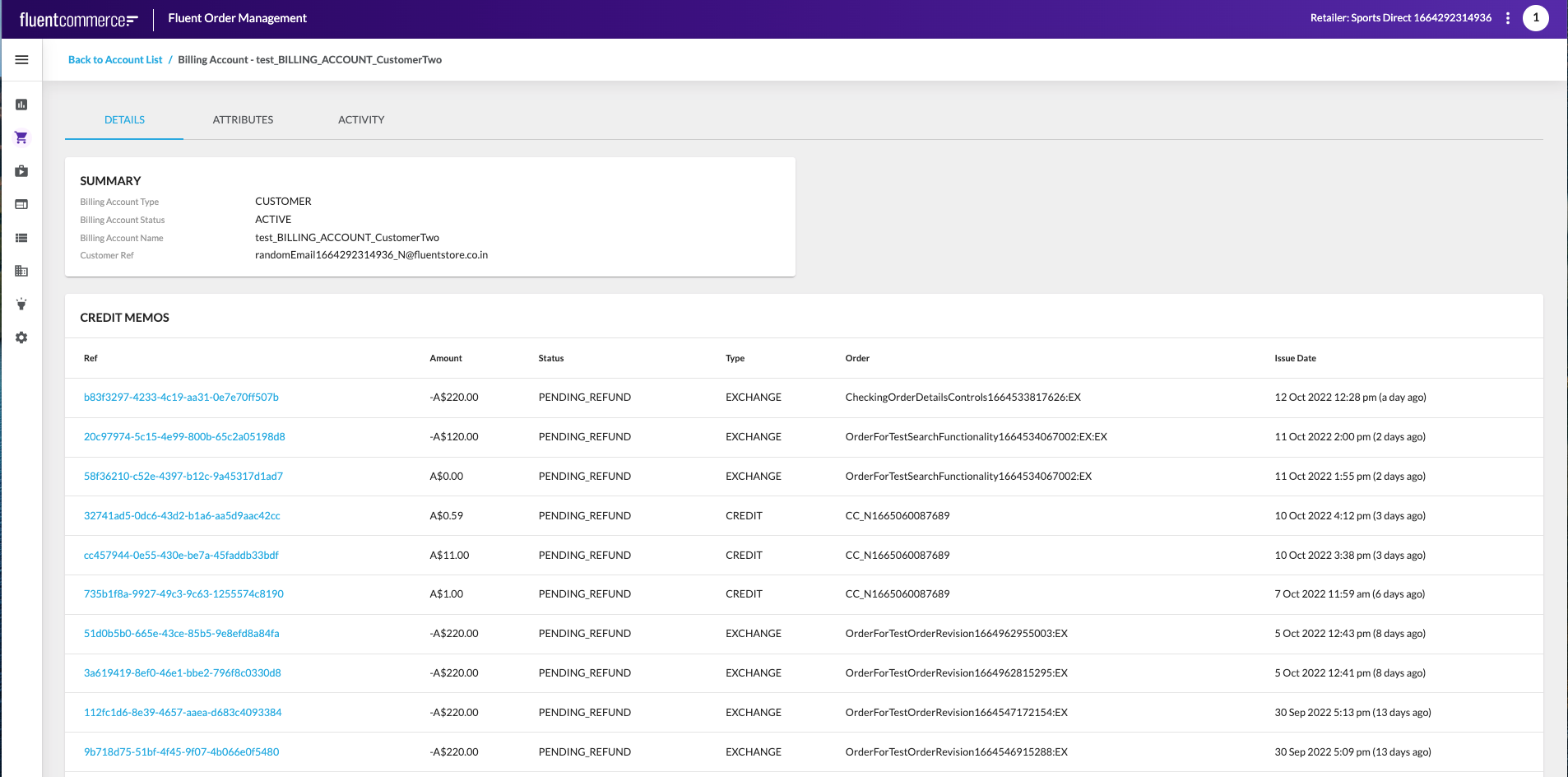Viewport: 1568px width, 777px height.
Task: Select the inventory list icon in sidebar
Action: [21, 237]
